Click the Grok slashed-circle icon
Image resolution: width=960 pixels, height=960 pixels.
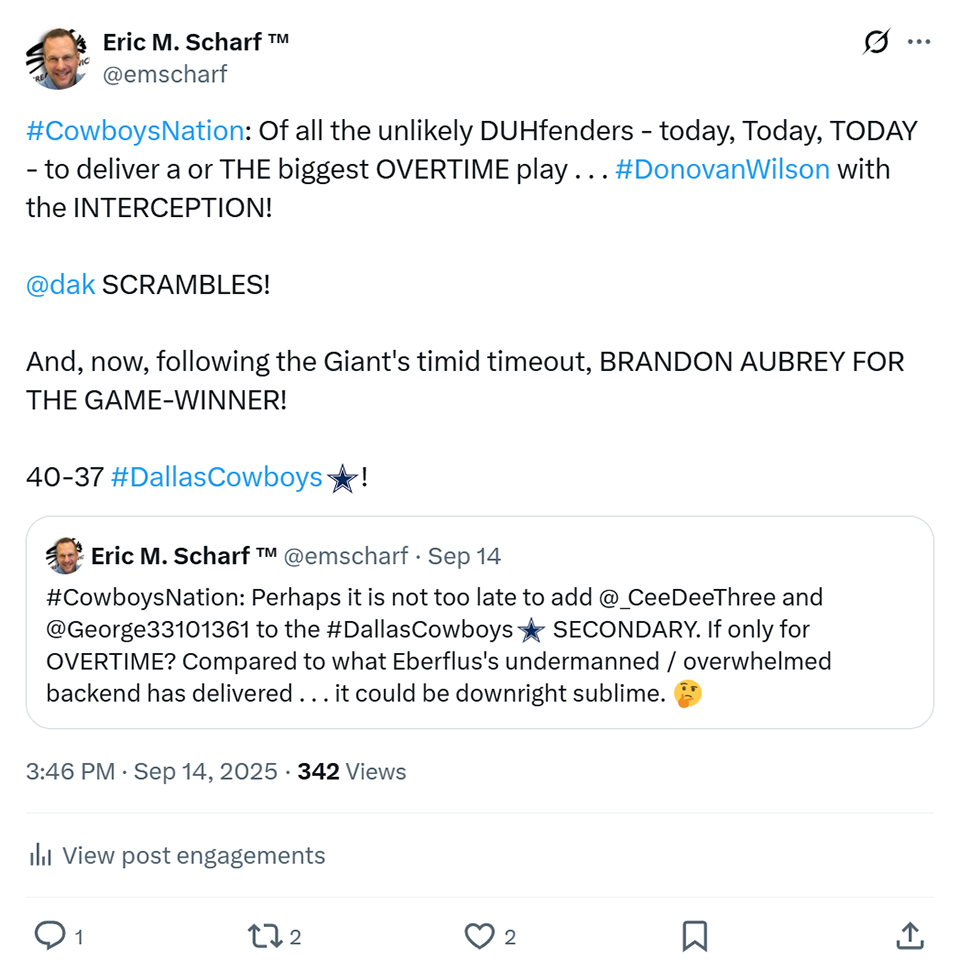coord(876,42)
